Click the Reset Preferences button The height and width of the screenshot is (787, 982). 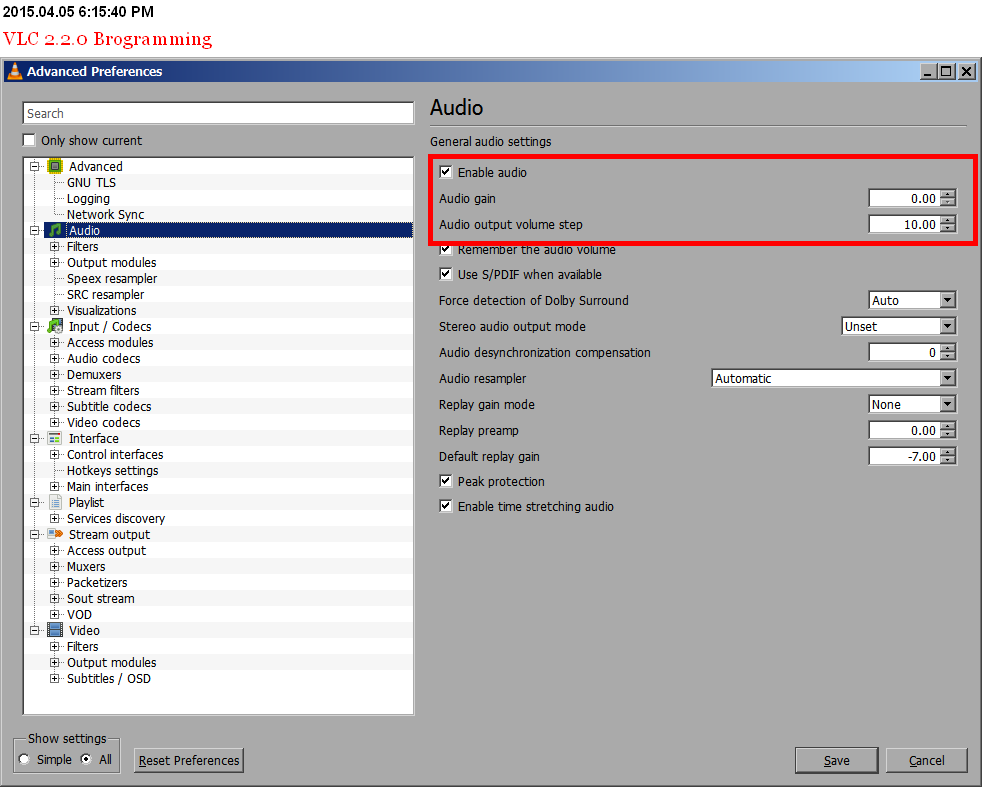tap(189, 760)
